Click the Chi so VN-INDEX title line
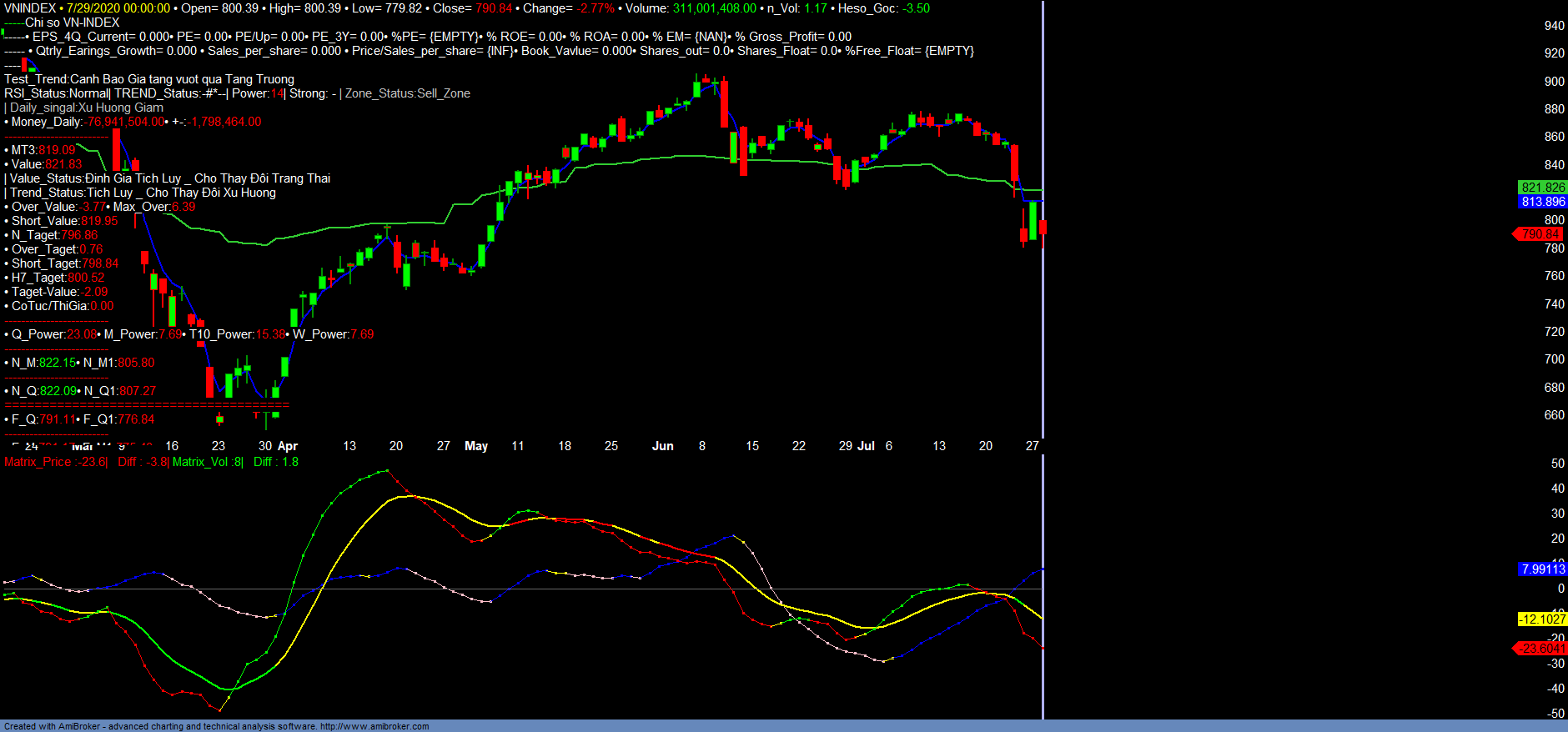The width and height of the screenshot is (1568, 732). point(72,23)
